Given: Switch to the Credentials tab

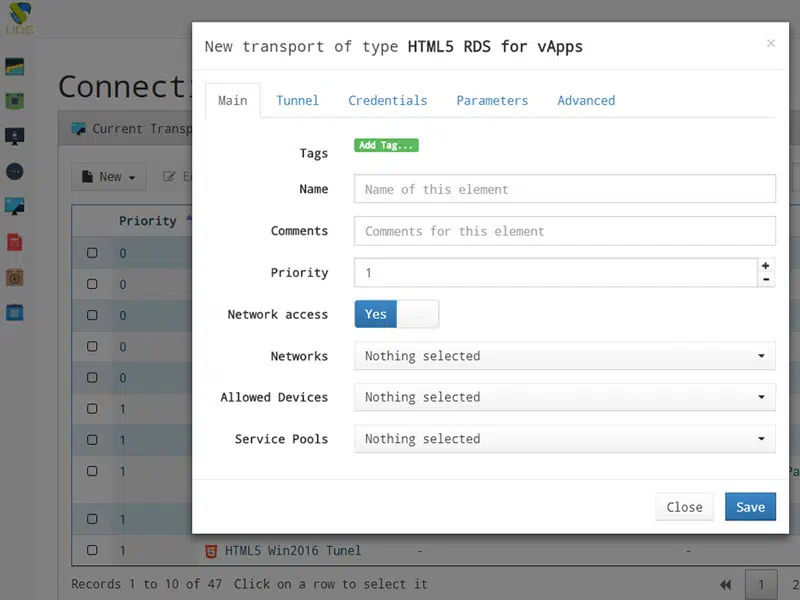Looking at the screenshot, I should pyautogui.click(x=388, y=101).
